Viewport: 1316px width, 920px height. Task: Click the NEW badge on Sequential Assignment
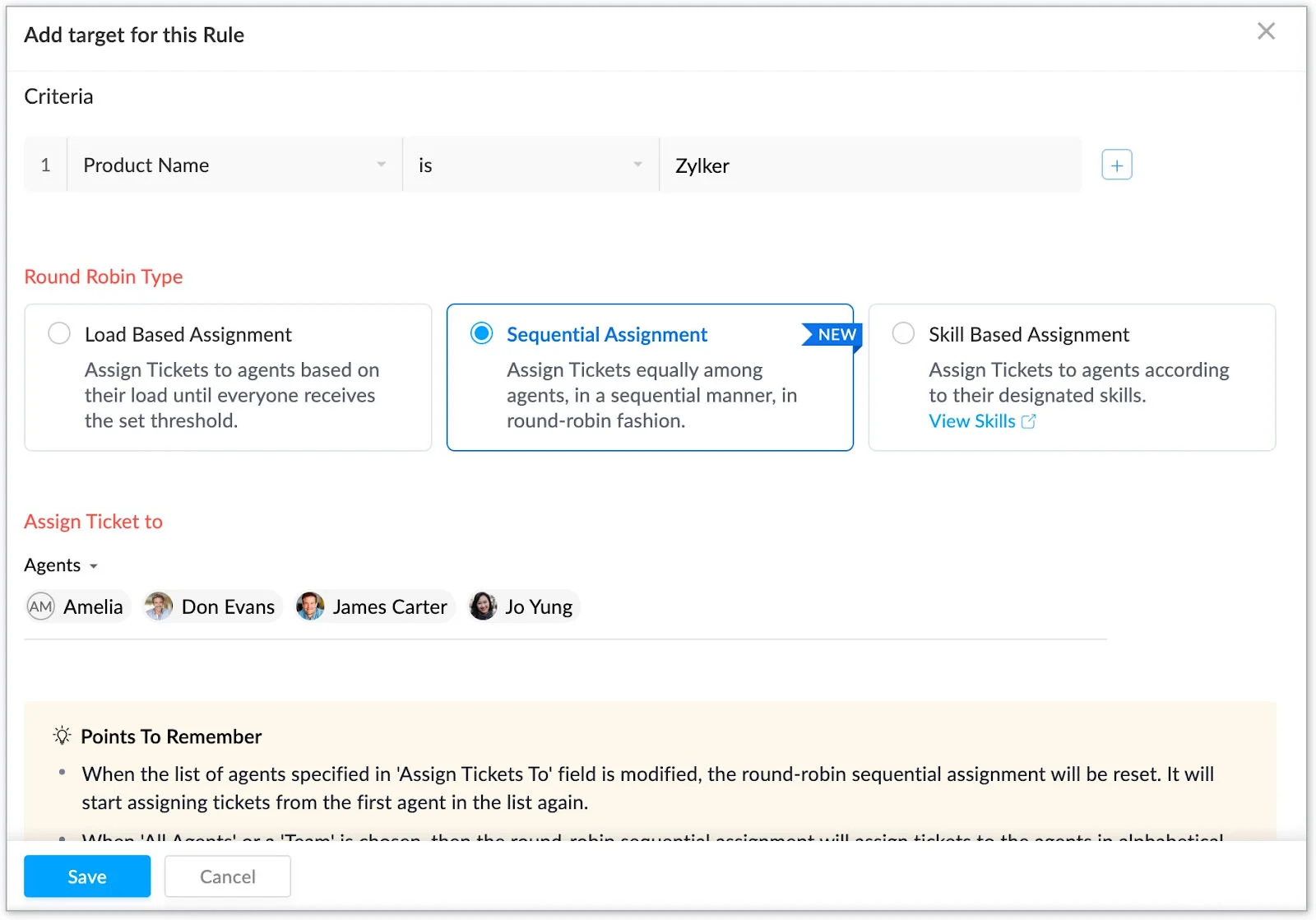[832, 335]
